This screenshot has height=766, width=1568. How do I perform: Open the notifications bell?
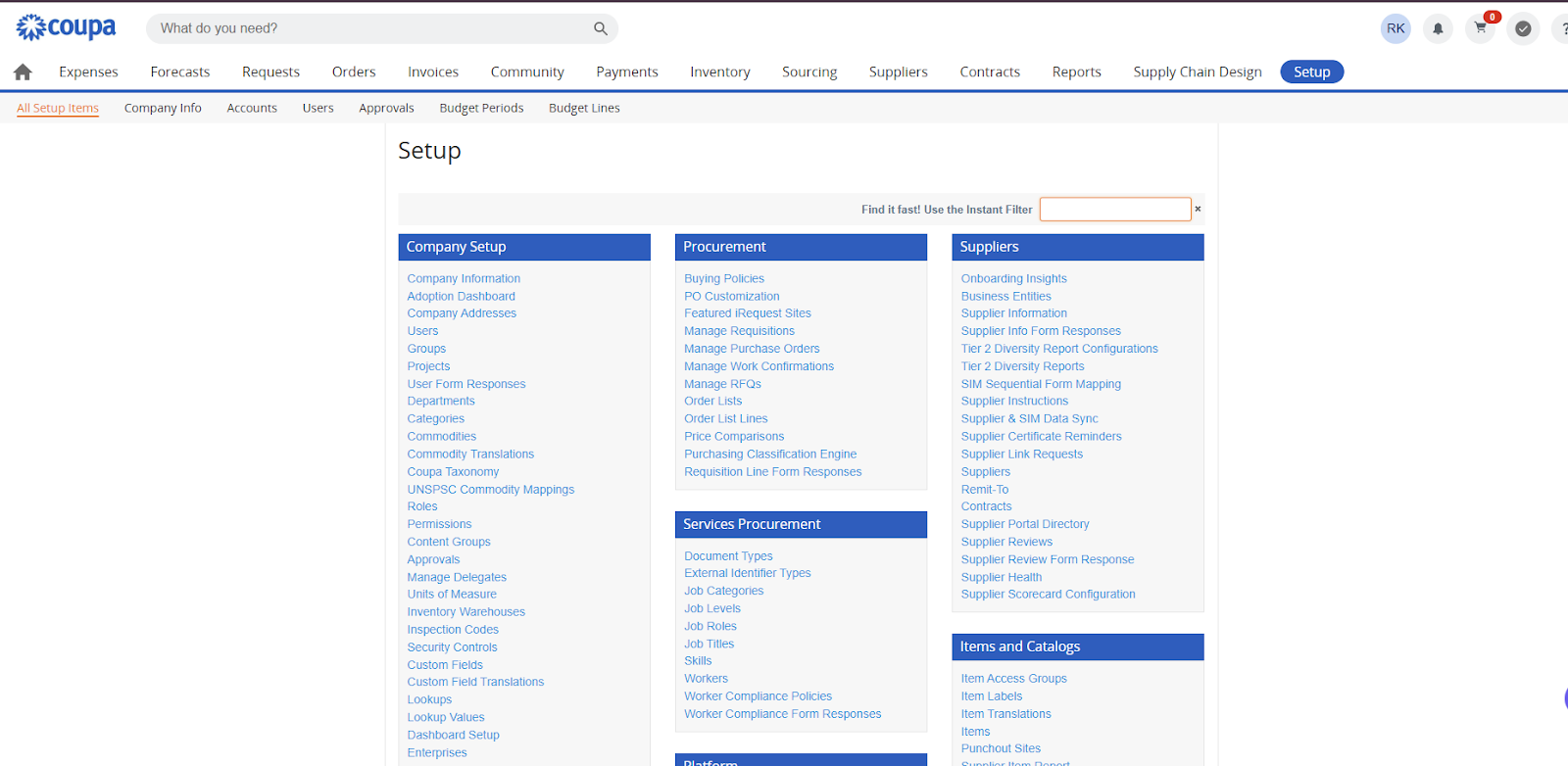coord(1438,28)
